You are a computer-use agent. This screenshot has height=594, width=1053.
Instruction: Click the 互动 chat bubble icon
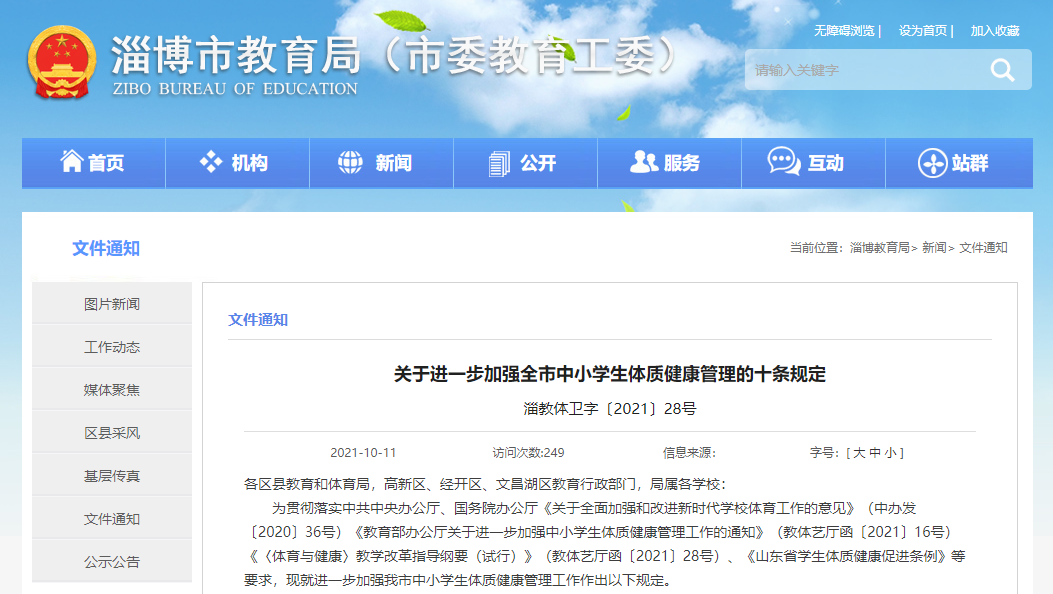pos(783,162)
